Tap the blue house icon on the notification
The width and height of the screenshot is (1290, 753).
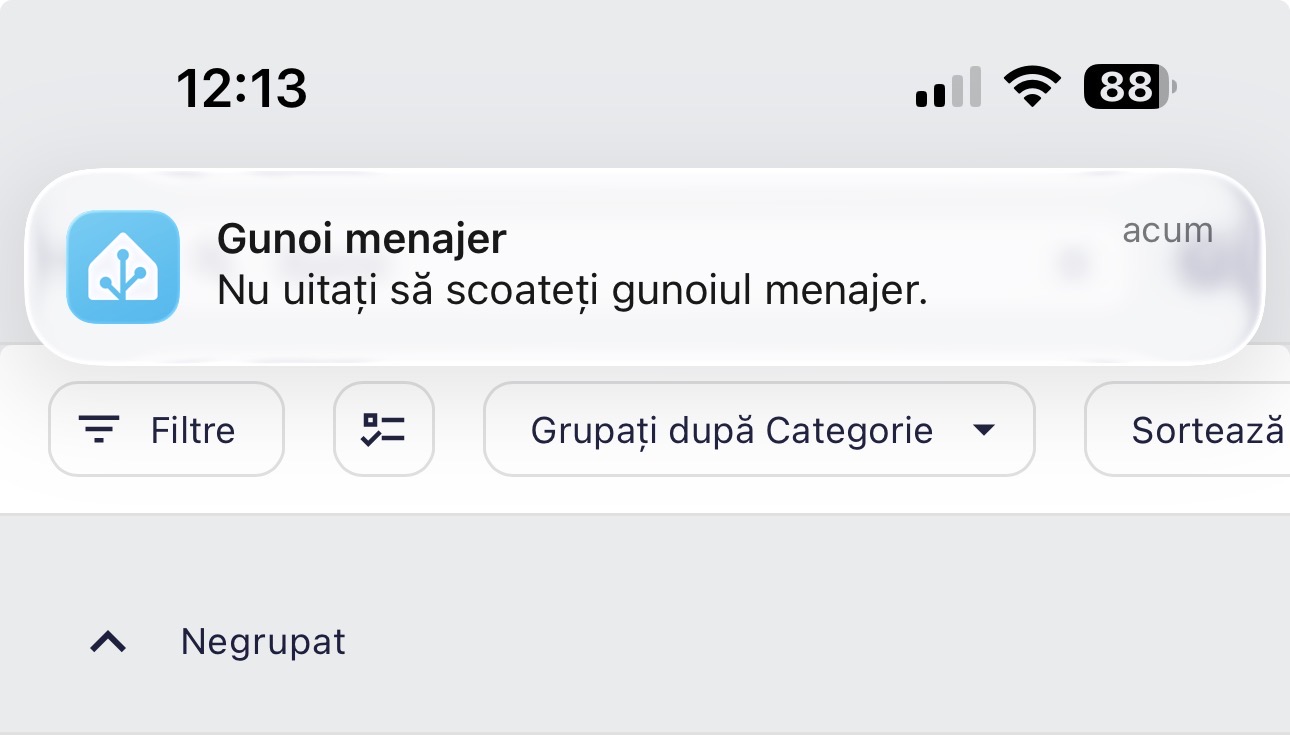click(x=122, y=266)
